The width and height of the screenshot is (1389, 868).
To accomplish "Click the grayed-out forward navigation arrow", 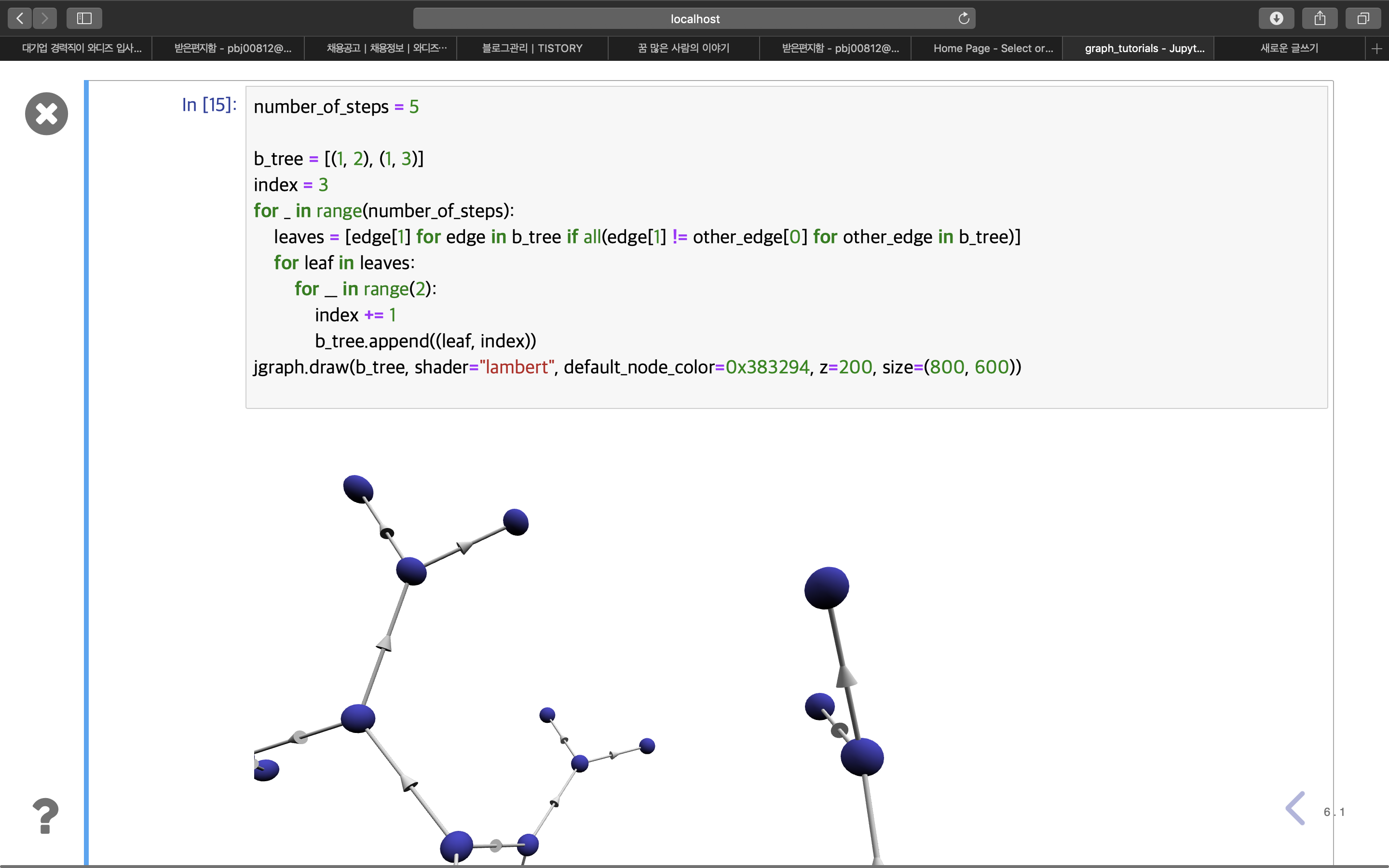I will 45,18.
